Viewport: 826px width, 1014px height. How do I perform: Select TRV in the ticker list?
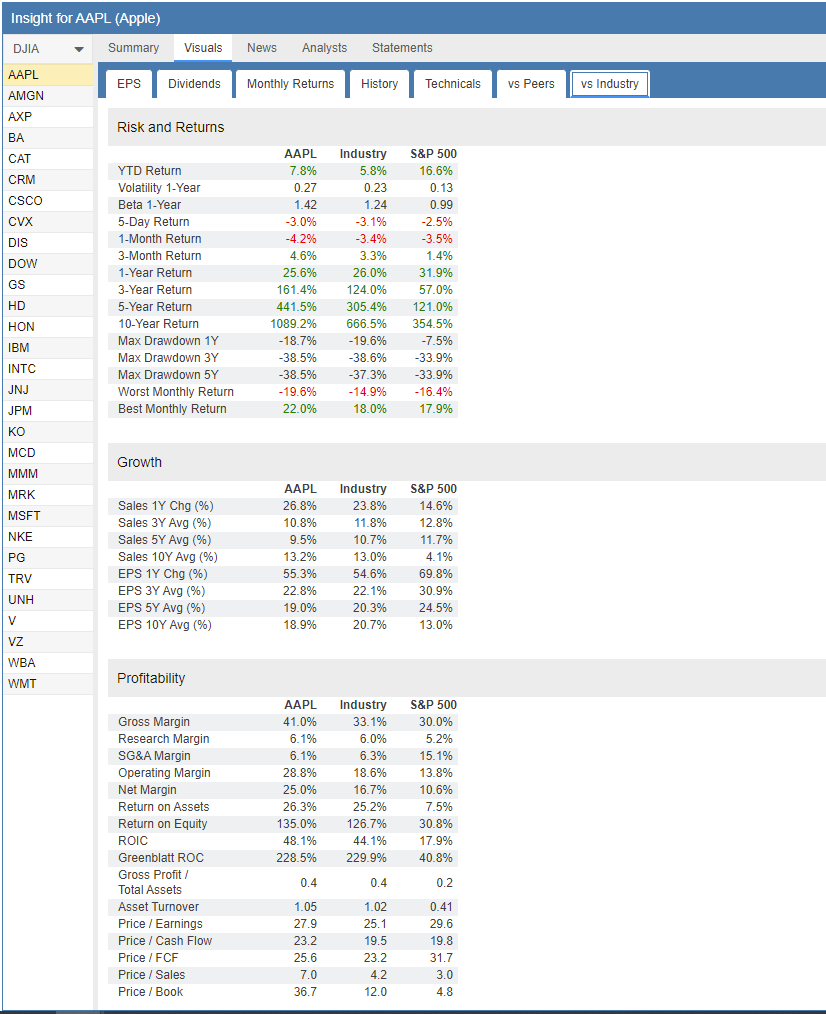coord(48,579)
